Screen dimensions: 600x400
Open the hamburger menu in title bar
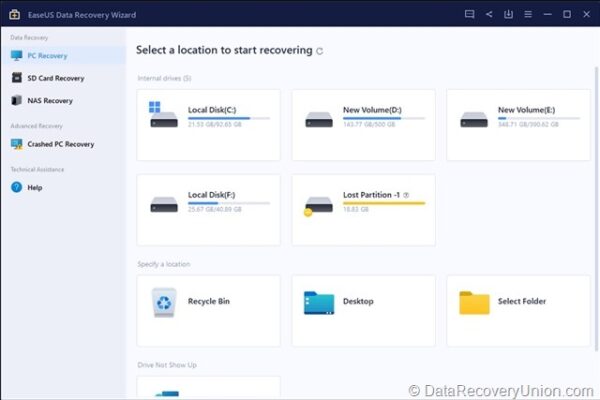click(x=527, y=14)
